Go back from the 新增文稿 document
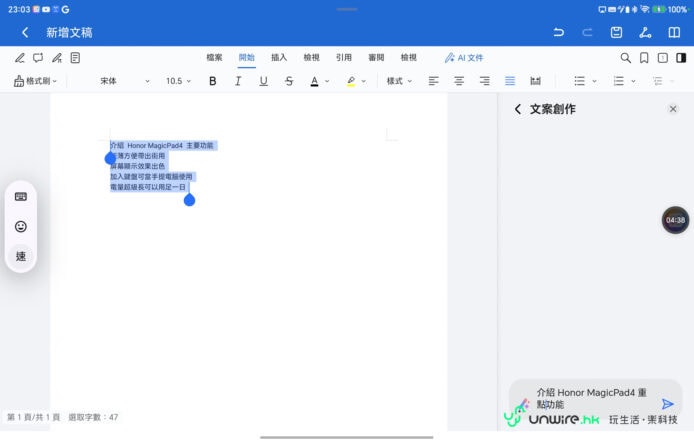 [x=25, y=32]
